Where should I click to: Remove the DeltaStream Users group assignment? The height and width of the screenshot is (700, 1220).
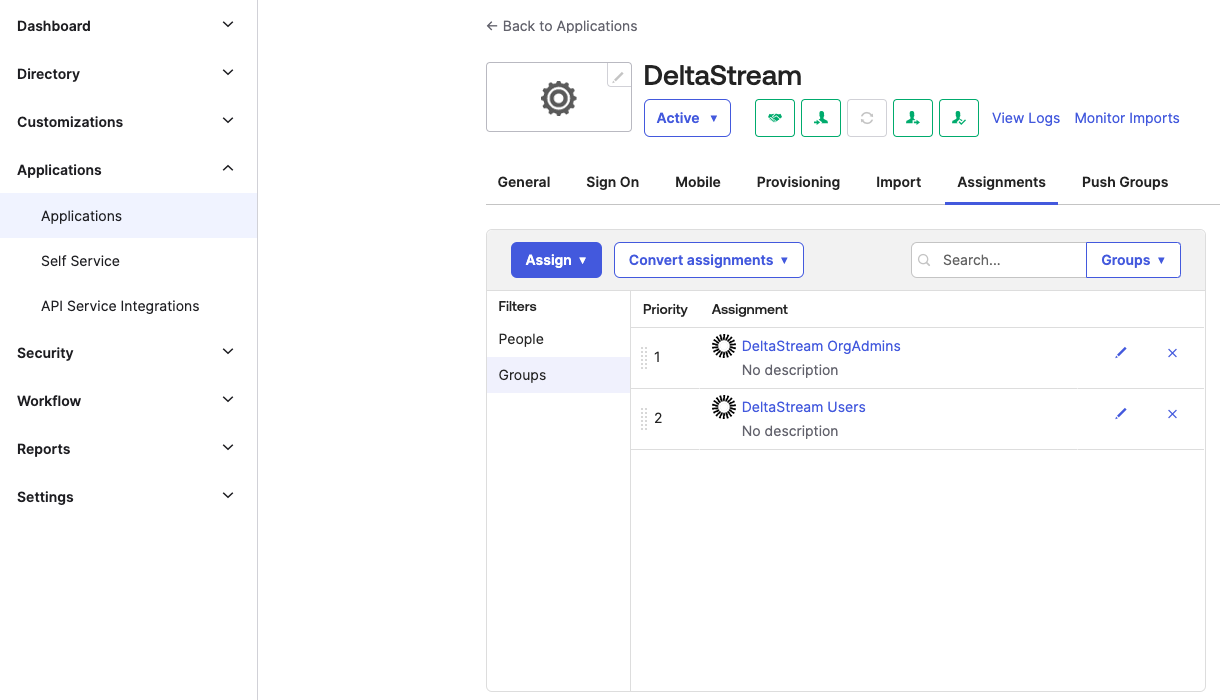1172,414
